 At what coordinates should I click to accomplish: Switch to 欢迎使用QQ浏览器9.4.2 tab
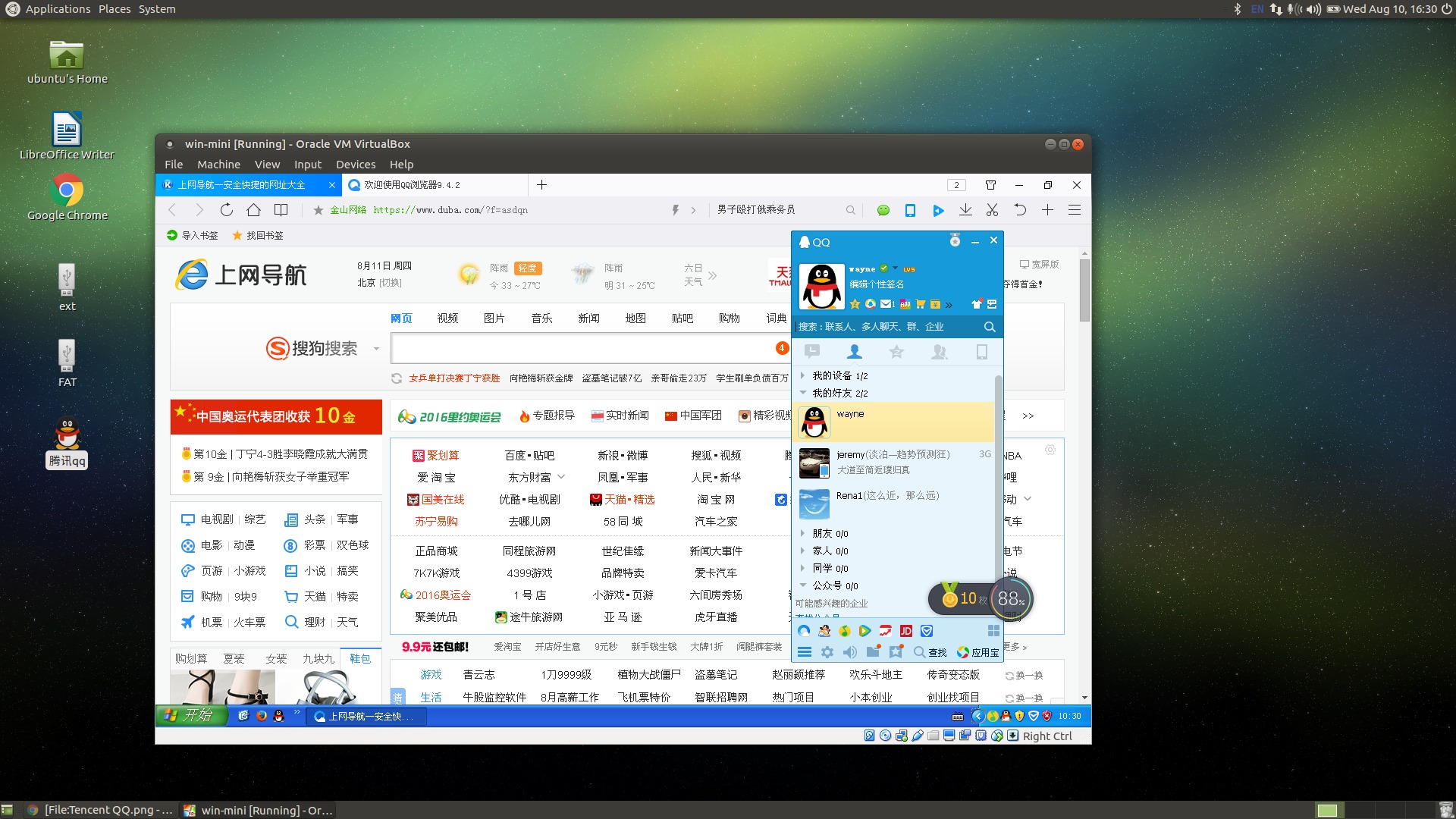(434, 185)
